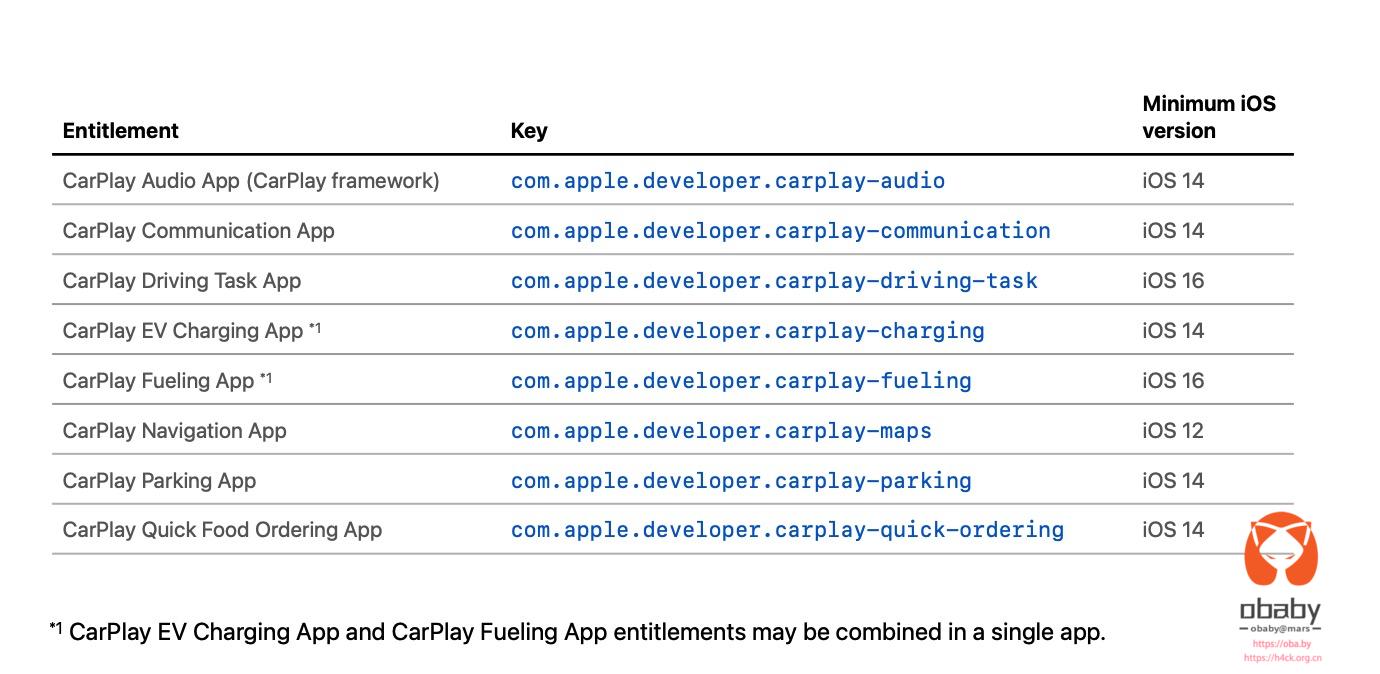Open the carplay-charging key link

point(748,331)
